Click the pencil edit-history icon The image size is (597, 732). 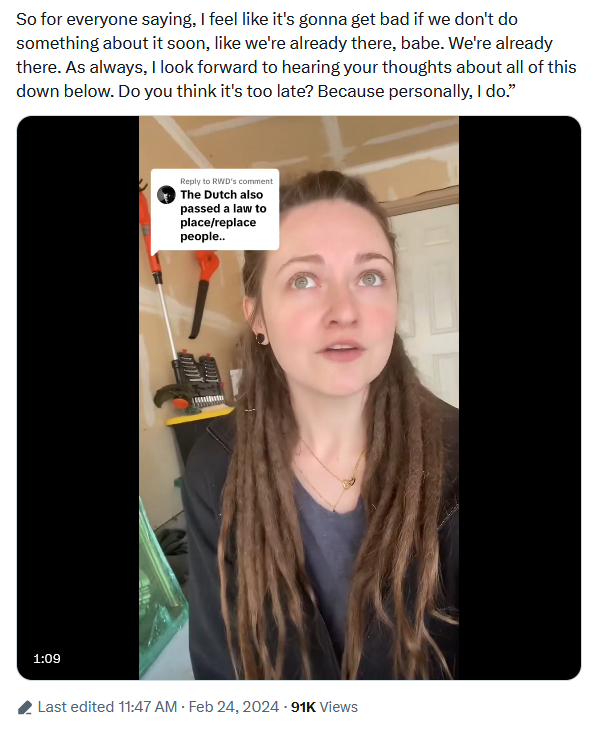[25, 707]
